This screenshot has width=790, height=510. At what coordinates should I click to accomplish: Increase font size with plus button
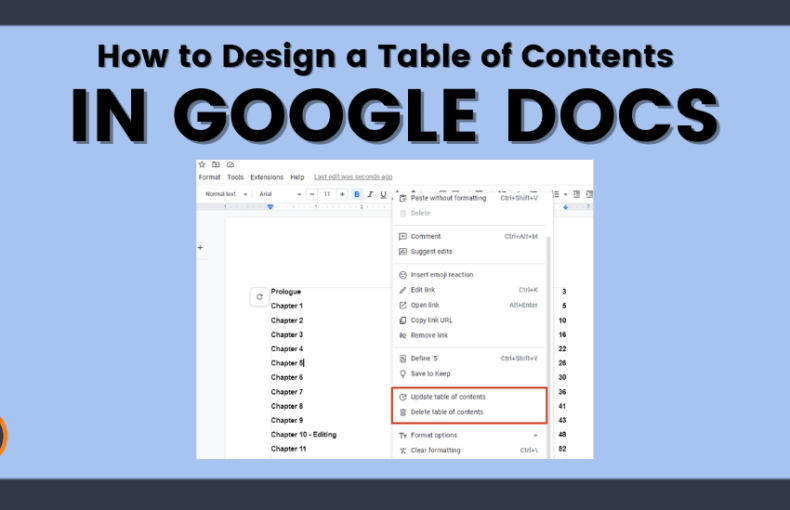coord(342,194)
